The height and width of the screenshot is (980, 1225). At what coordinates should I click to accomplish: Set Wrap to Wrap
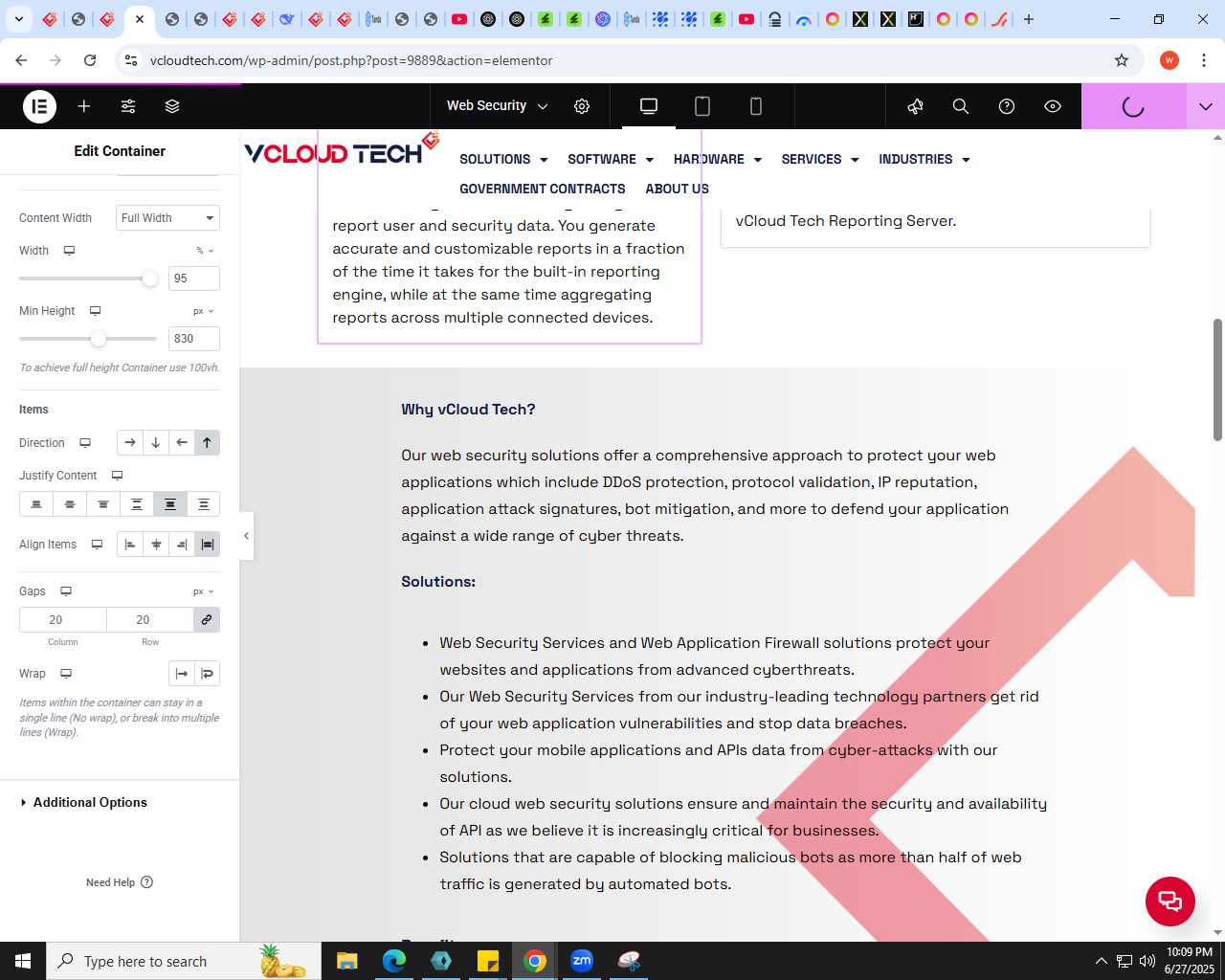click(x=207, y=674)
